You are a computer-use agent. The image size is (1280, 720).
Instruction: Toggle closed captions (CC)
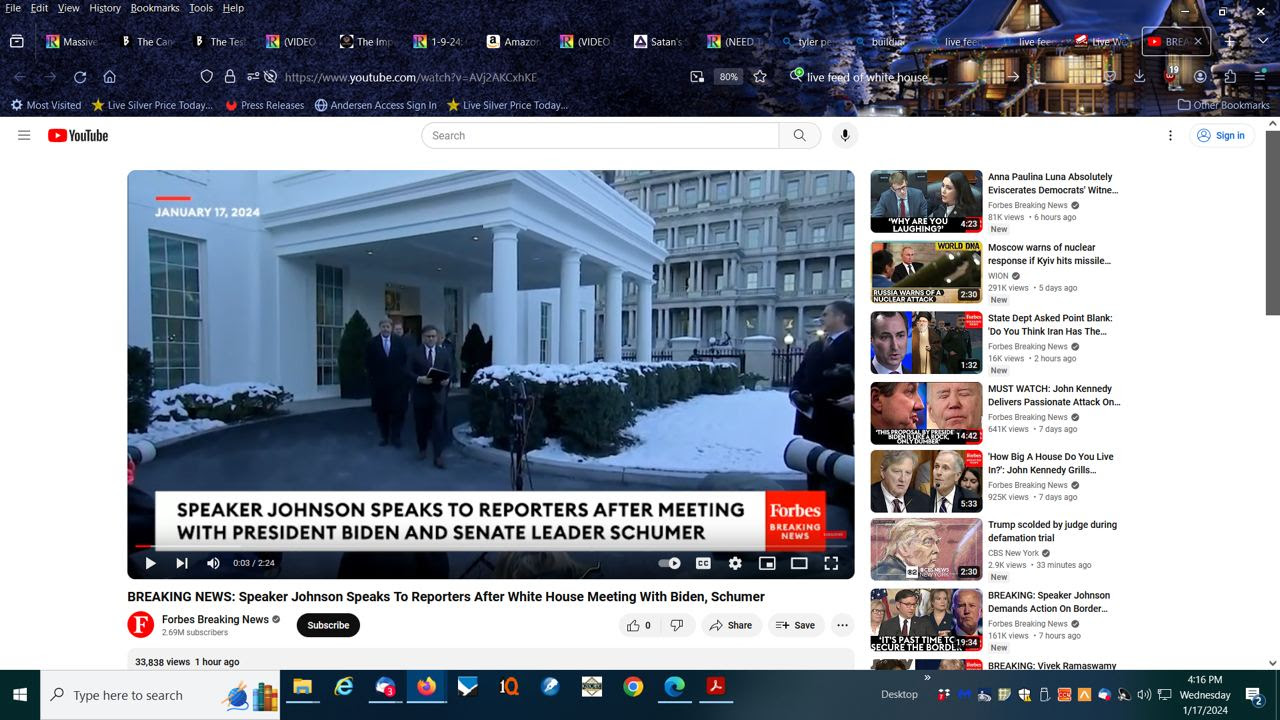coord(703,563)
